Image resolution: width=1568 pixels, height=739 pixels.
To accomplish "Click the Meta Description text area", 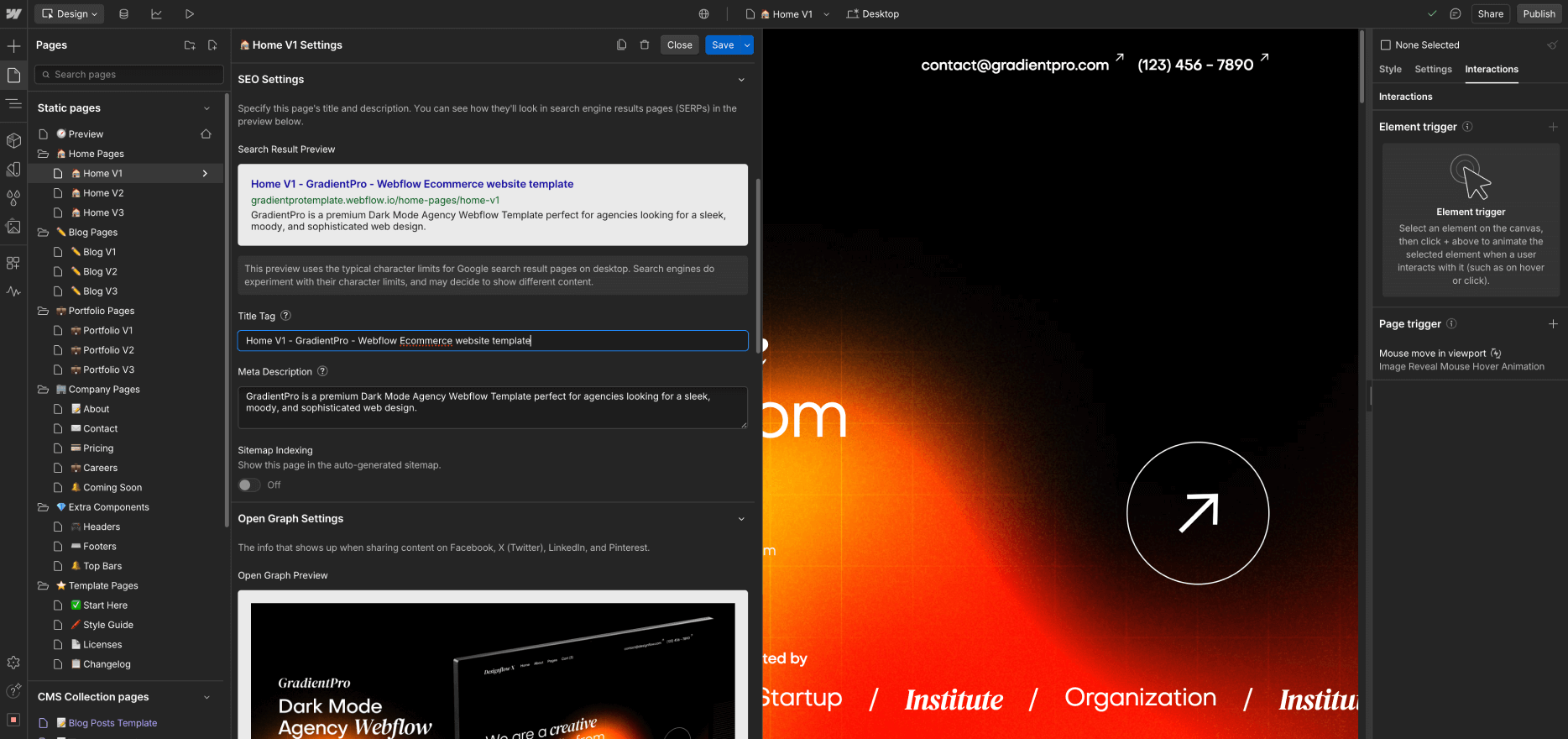I will [x=493, y=407].
